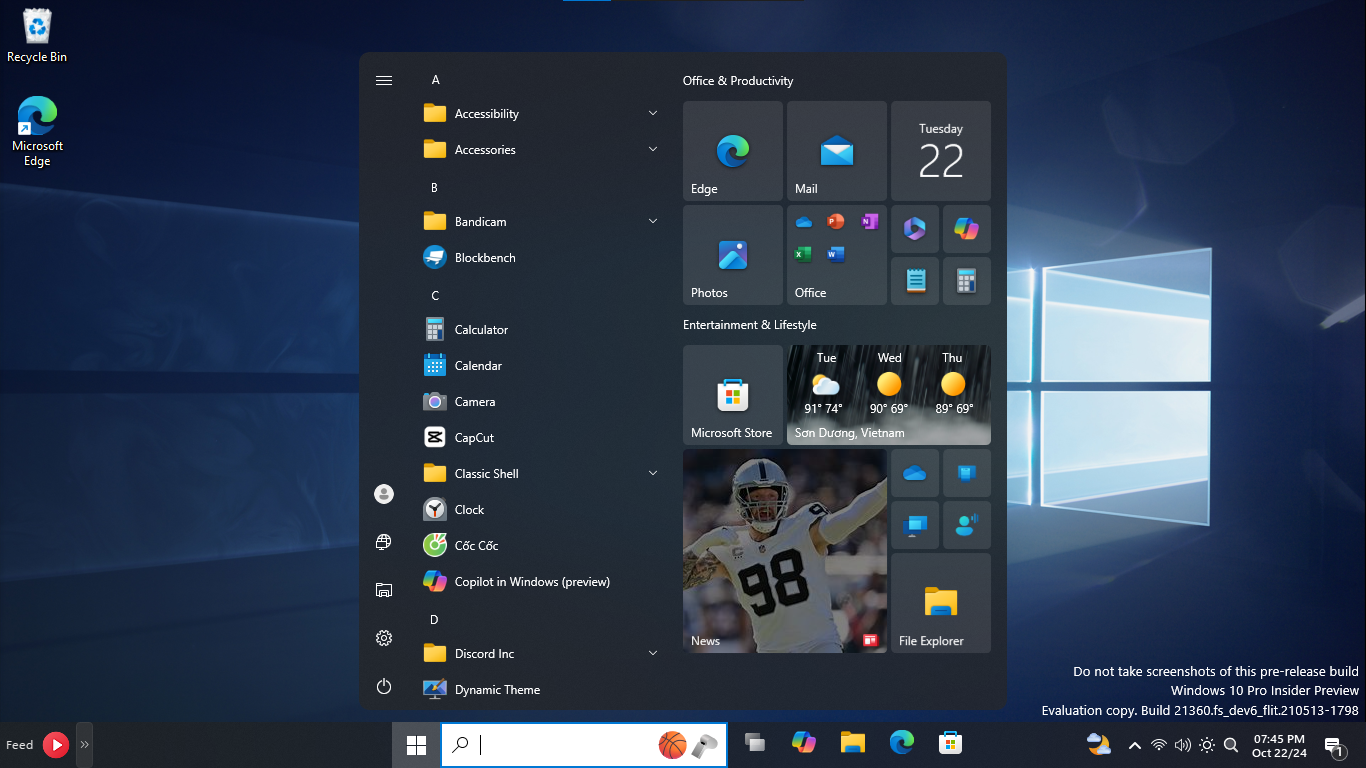Open the volume control in system tray

[1183, 745]
